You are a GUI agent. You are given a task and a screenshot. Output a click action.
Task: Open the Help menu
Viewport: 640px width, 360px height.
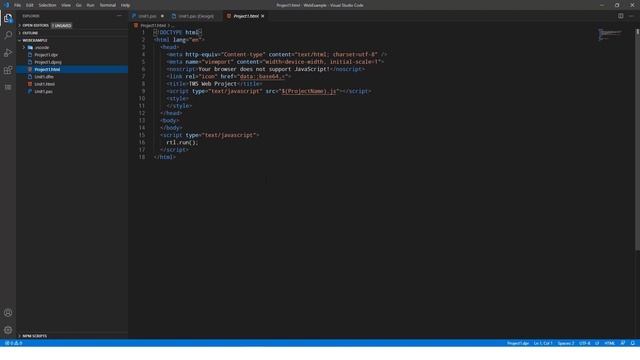click(125, 5)
